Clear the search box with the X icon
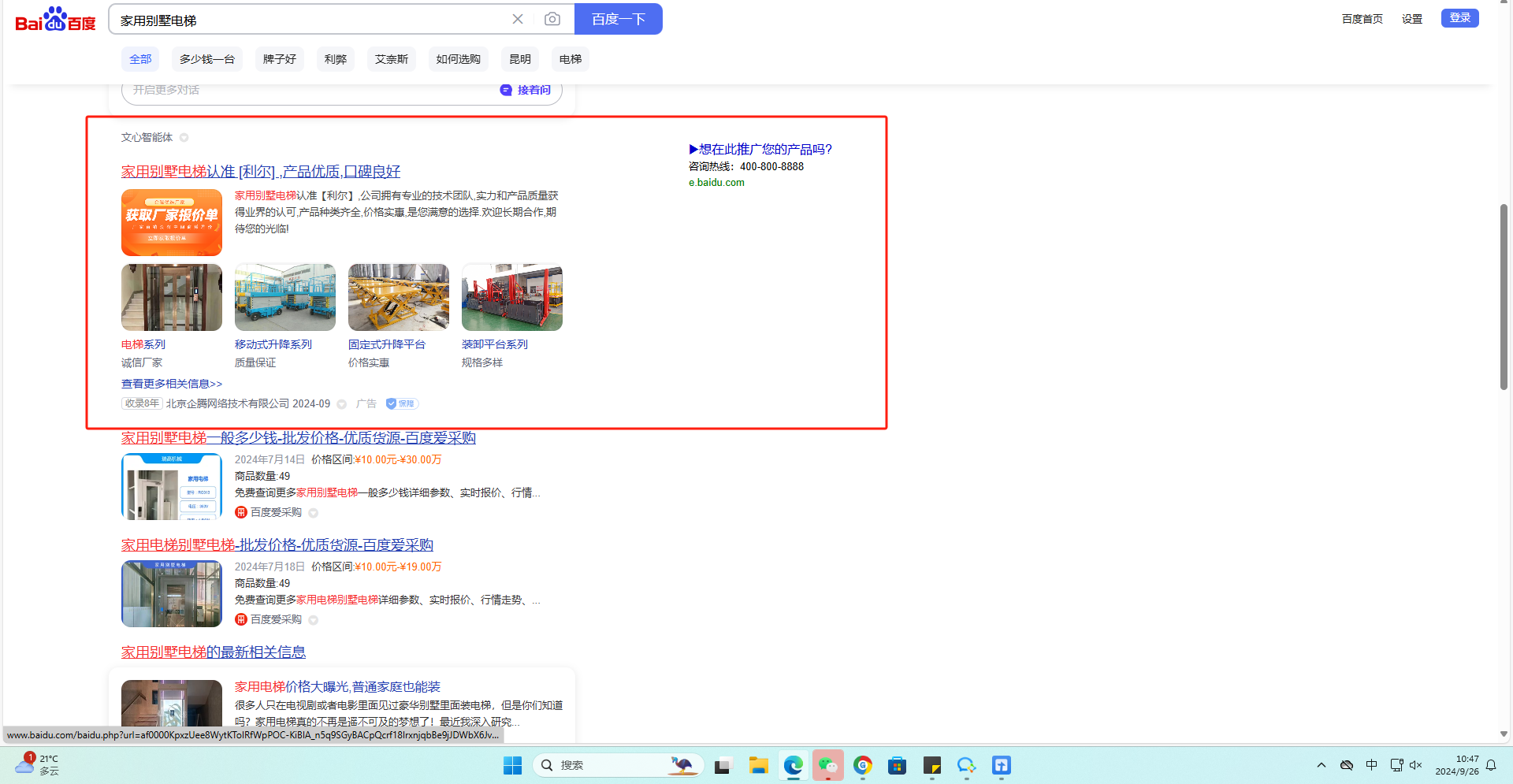Image resolution: width=1513 pixels, height=784 pixels. (518, 19)
